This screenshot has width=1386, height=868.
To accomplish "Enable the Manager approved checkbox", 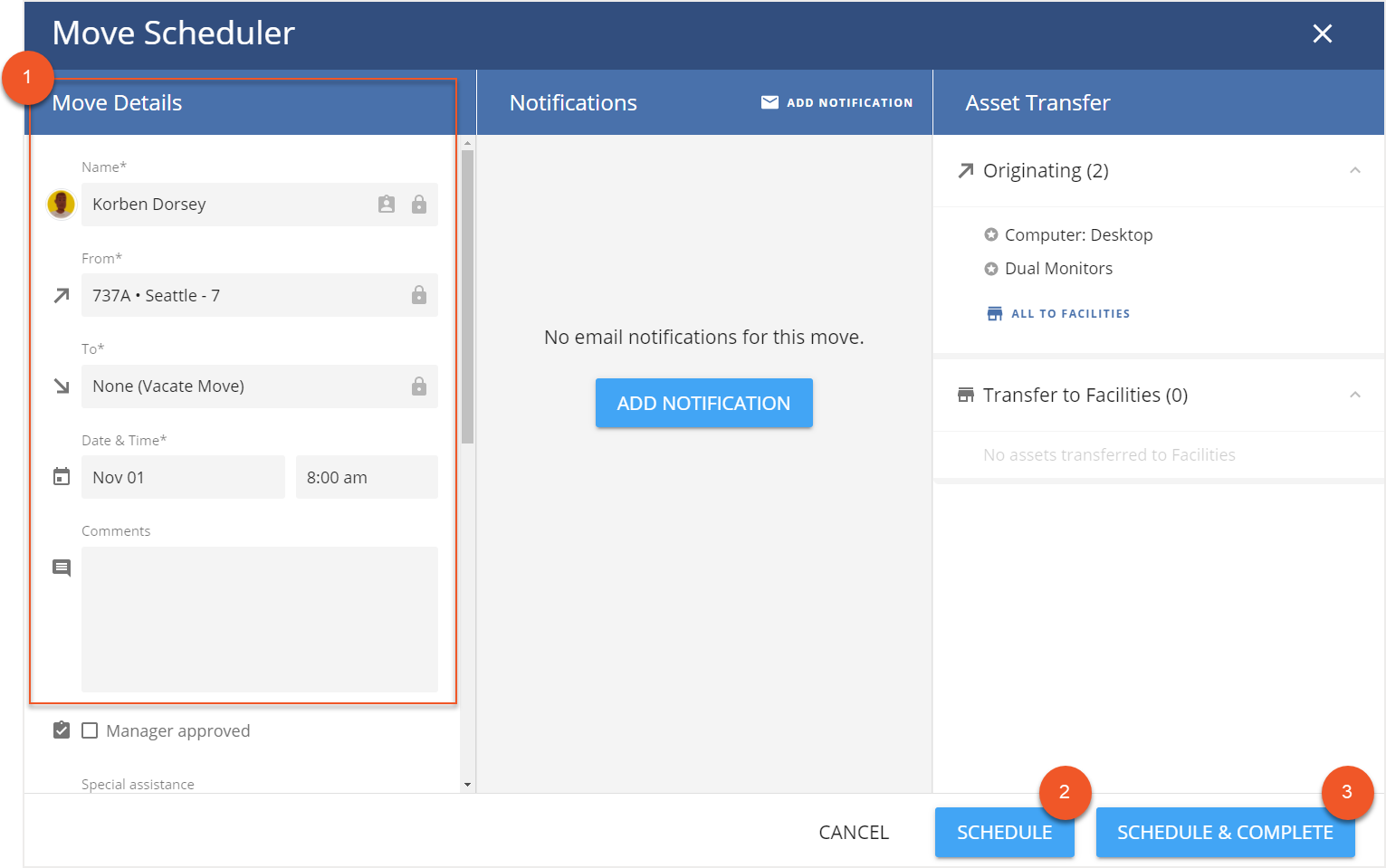I will 90,730.
